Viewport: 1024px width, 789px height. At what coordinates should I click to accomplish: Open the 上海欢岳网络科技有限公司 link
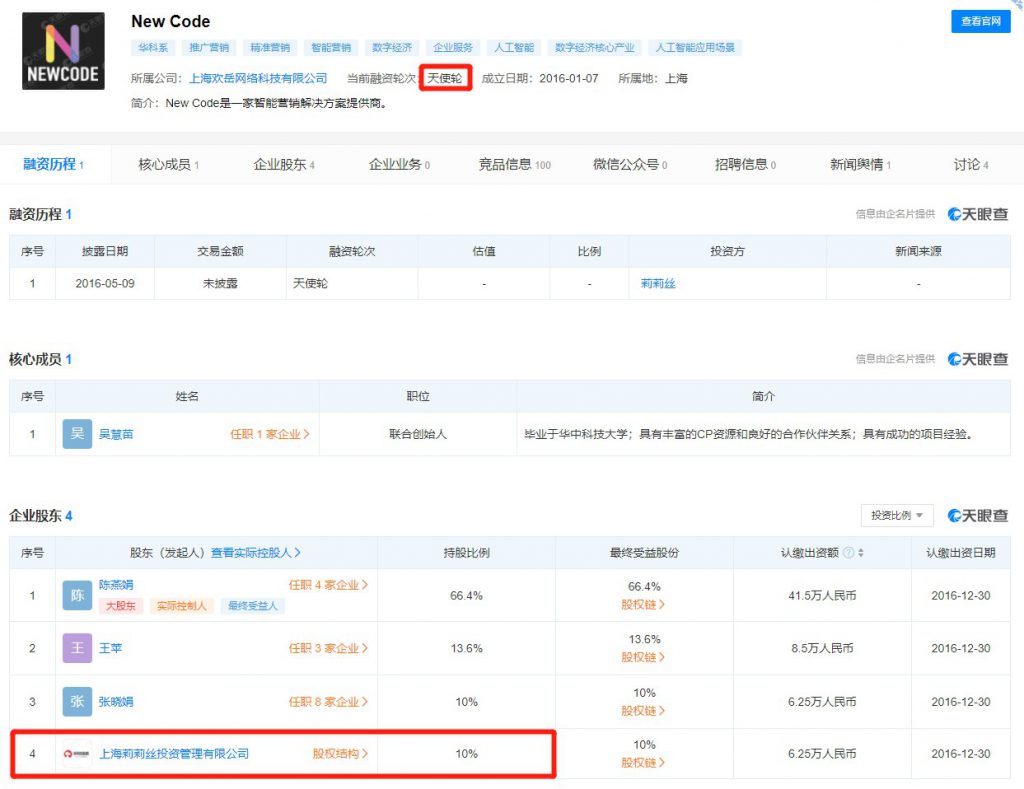point(258,78)
